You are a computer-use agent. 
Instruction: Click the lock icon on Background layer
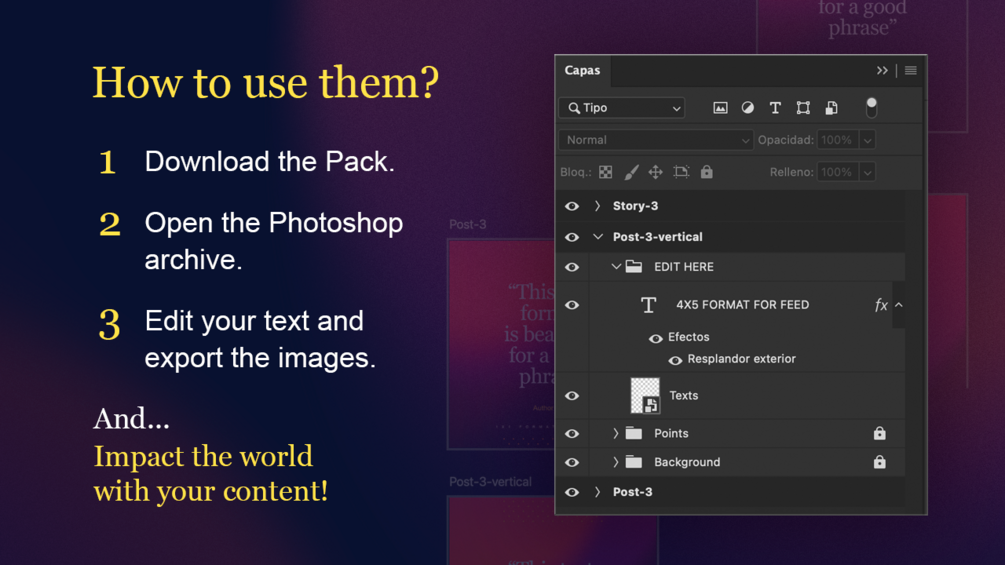879,462
